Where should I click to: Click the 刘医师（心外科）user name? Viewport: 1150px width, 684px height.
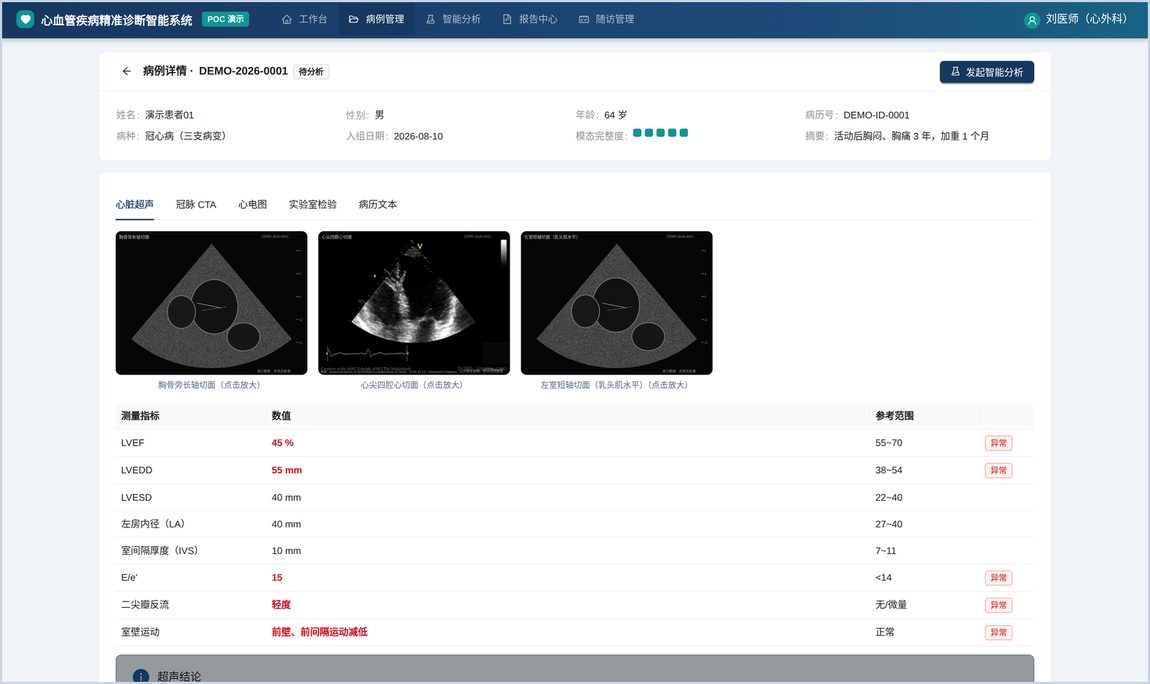coord(1086,19)
